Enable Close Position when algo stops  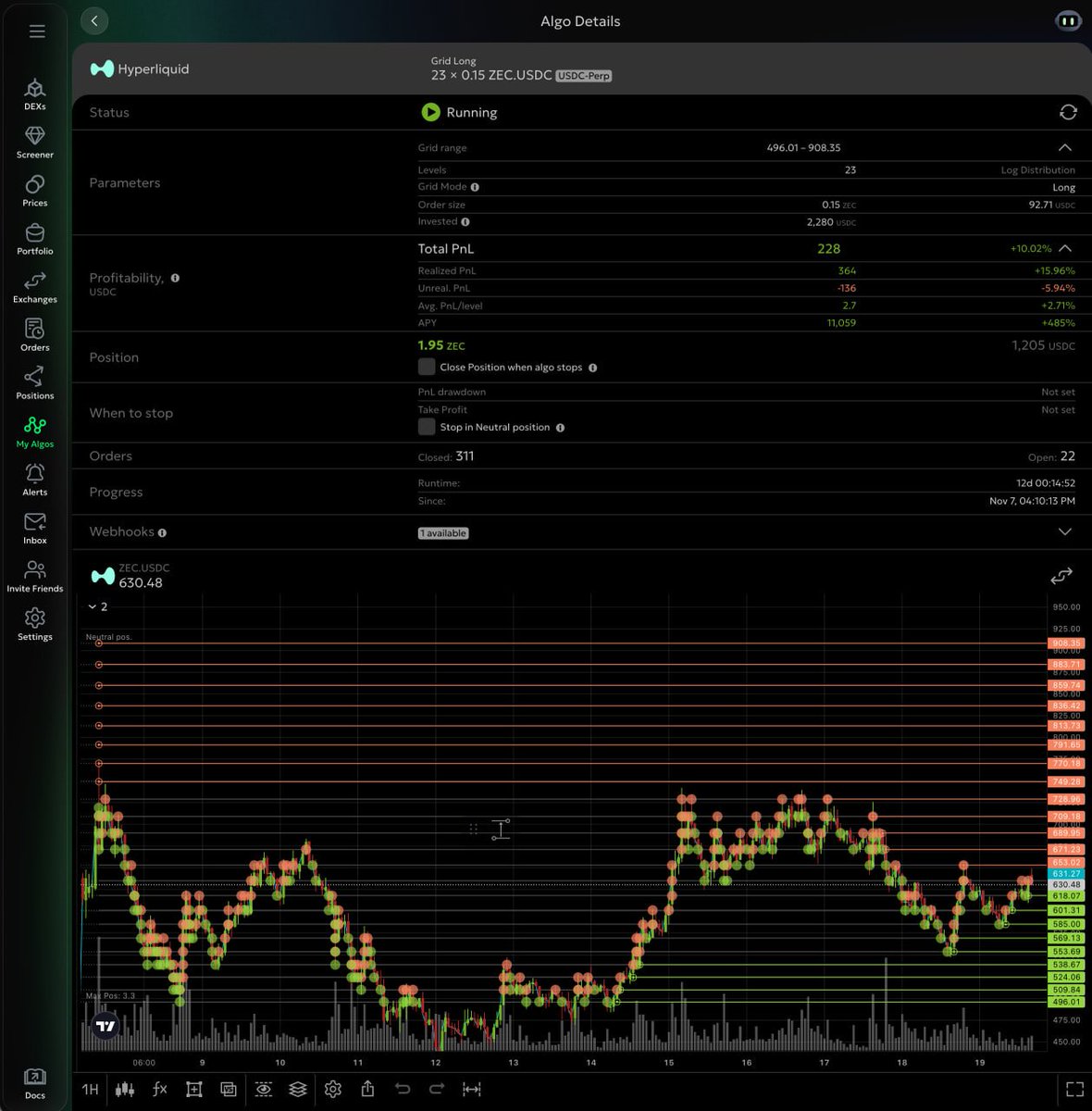click(x=427, y=367)
